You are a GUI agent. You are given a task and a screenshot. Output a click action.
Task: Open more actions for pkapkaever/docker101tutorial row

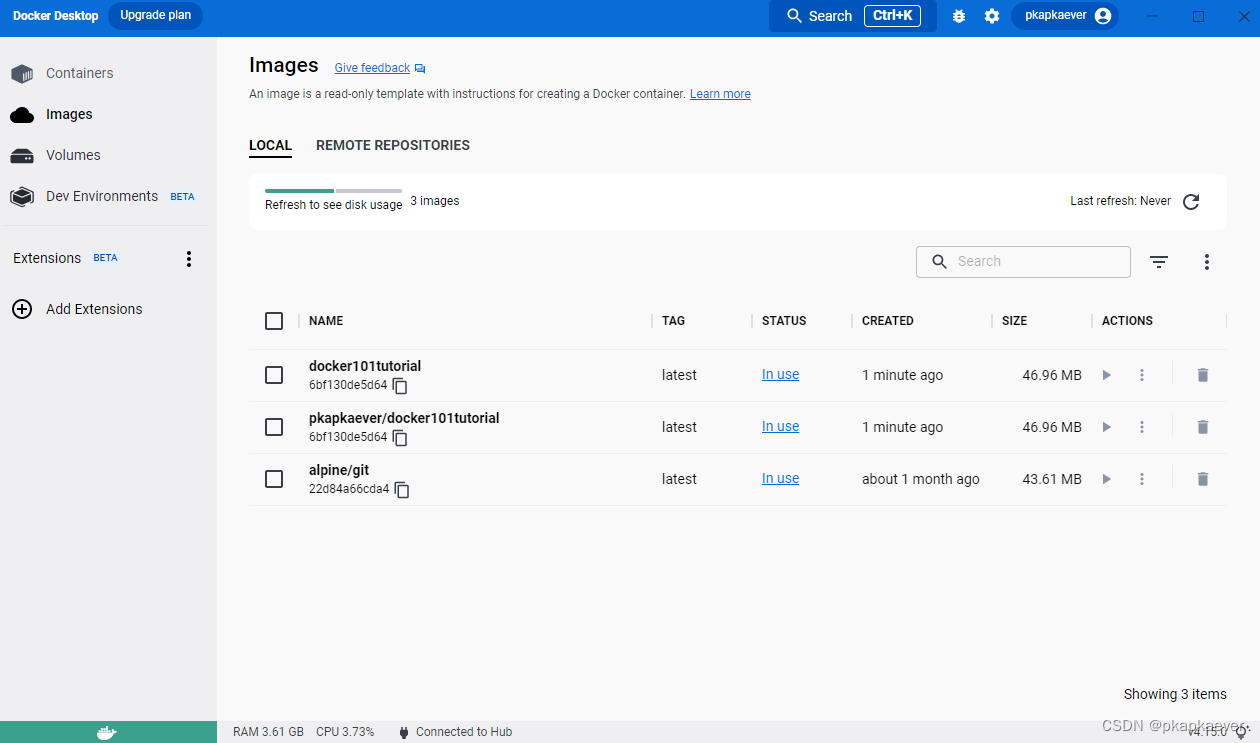1142,427
